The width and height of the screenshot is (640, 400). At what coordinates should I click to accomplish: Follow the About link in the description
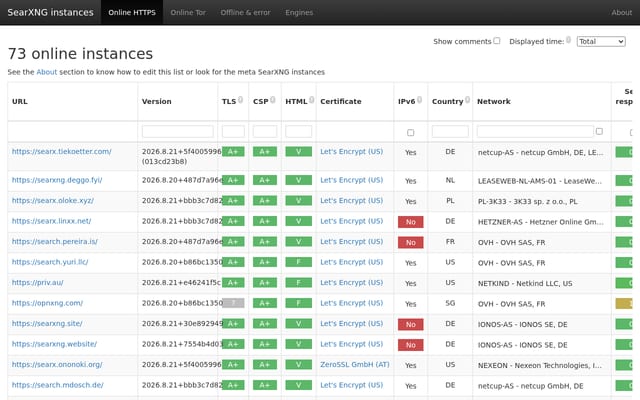tap(47, 72)
